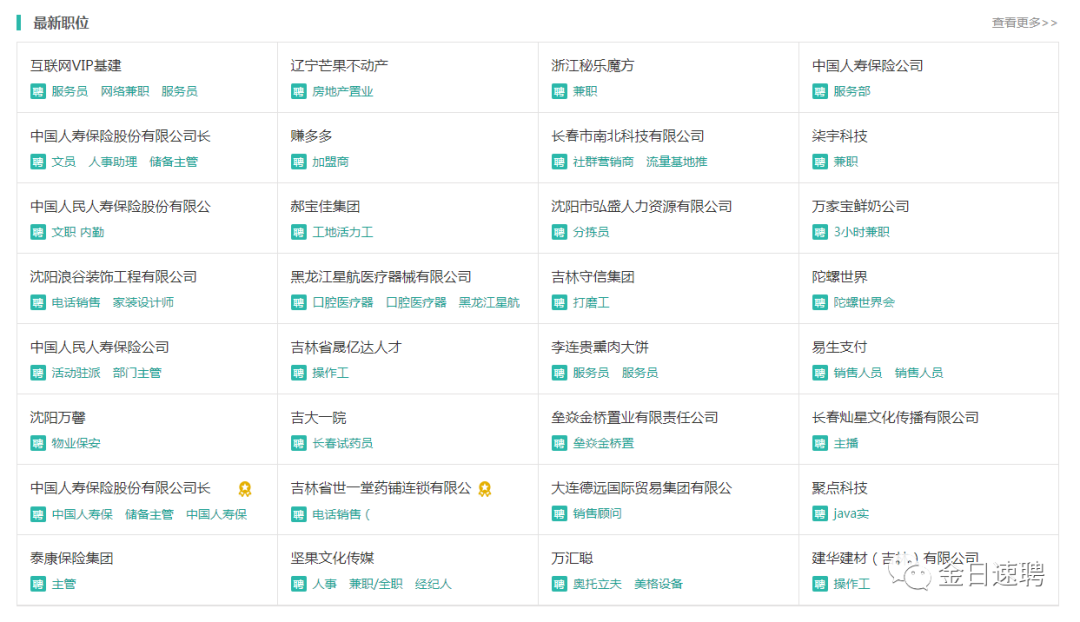Open the 网络兼职 job link

pos(125,92)
